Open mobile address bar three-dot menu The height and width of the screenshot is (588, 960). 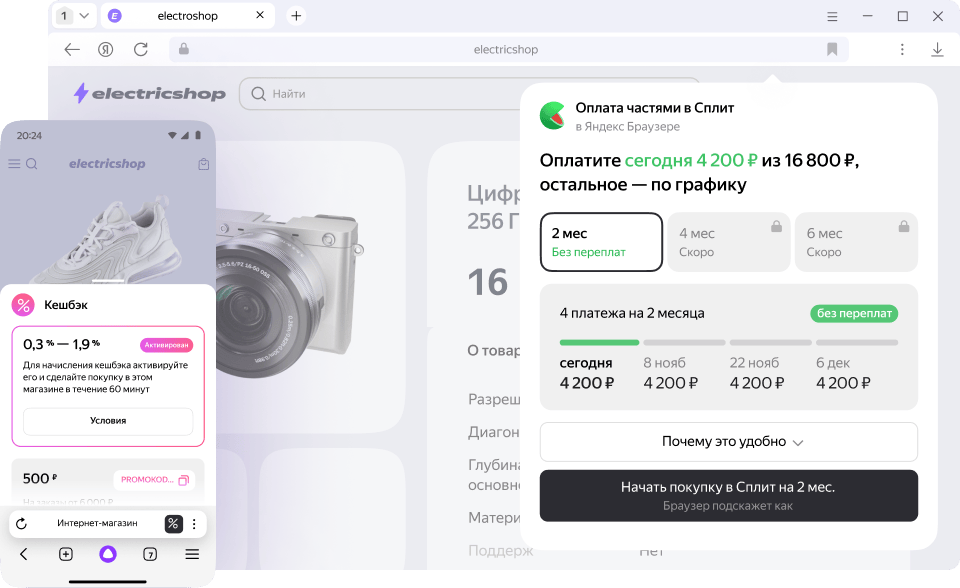(194, 524)
